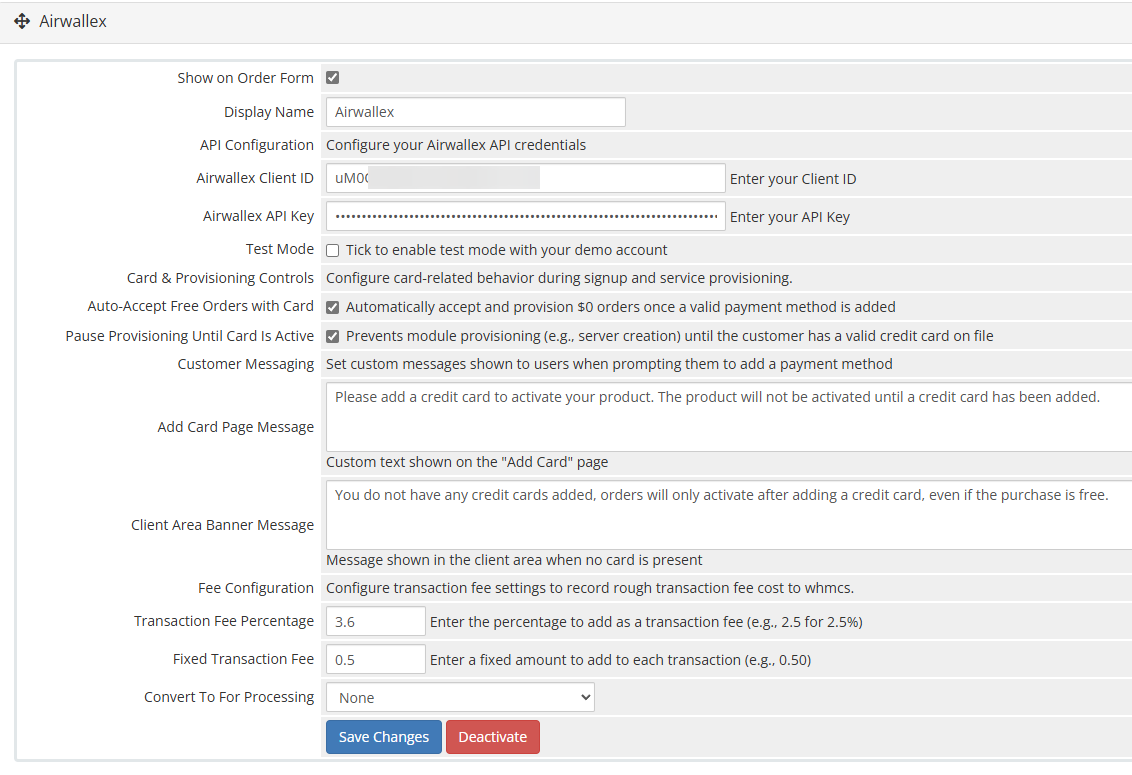Click inside the Display Name field
Screen dimensions: 1132x775
pyautogui.click(x=474, y=111)
